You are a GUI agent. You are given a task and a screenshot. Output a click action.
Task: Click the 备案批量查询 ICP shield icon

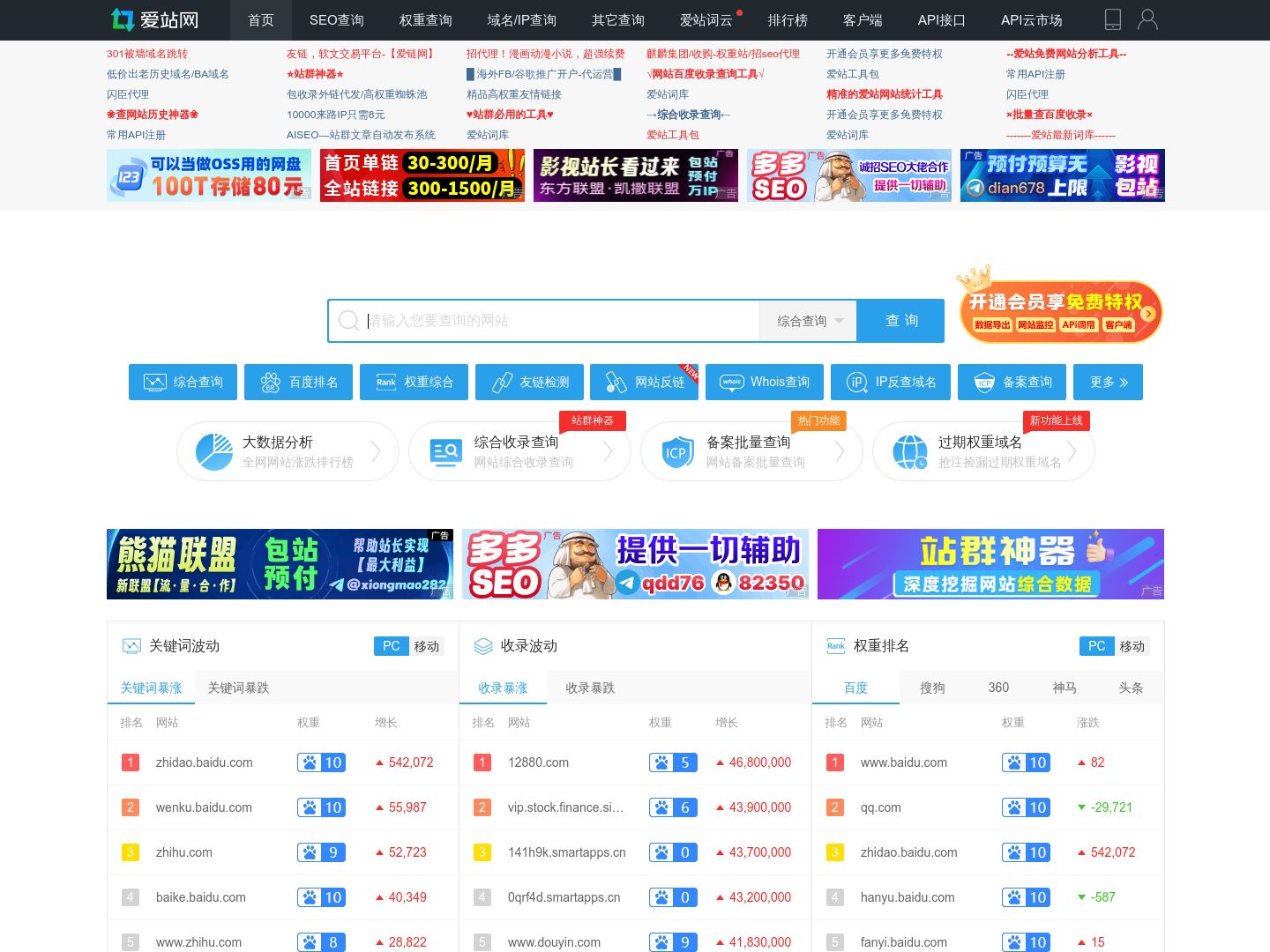click(x=677, y=451)
